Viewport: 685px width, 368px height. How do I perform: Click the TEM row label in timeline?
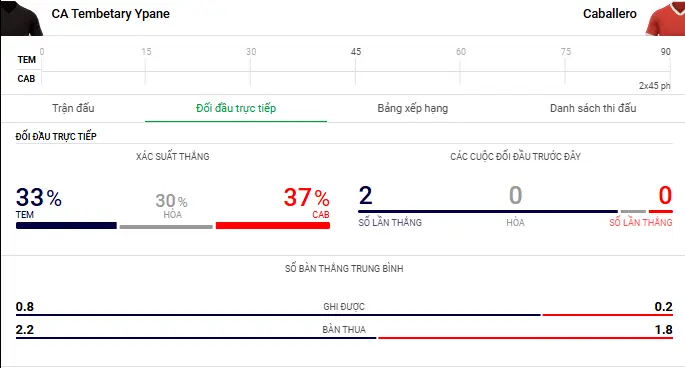26,59
